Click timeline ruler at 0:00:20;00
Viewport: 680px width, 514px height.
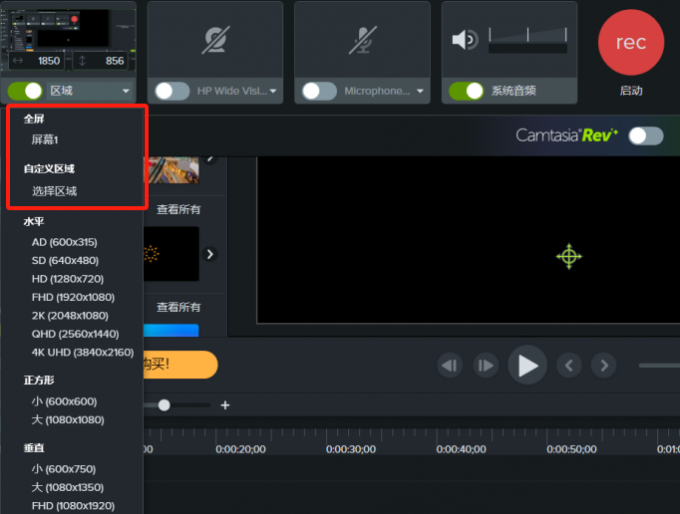pos(241,449)
